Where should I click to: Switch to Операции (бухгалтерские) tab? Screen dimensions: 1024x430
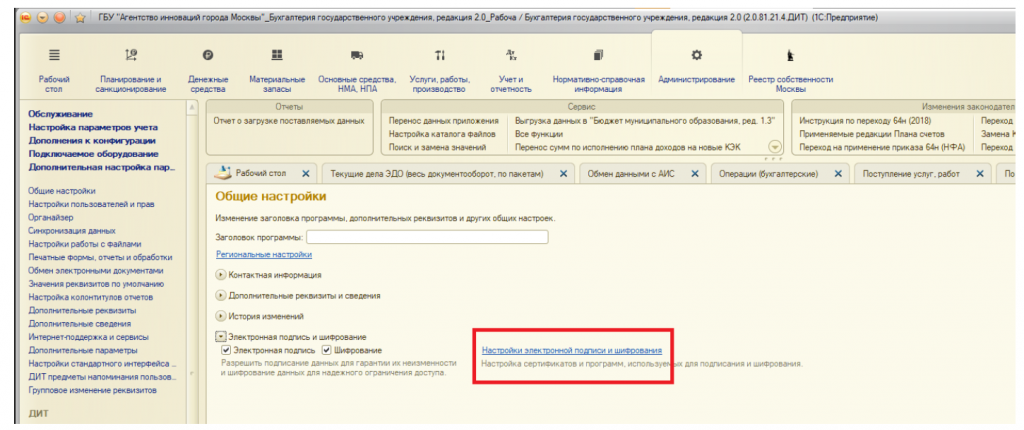[768, 174]
